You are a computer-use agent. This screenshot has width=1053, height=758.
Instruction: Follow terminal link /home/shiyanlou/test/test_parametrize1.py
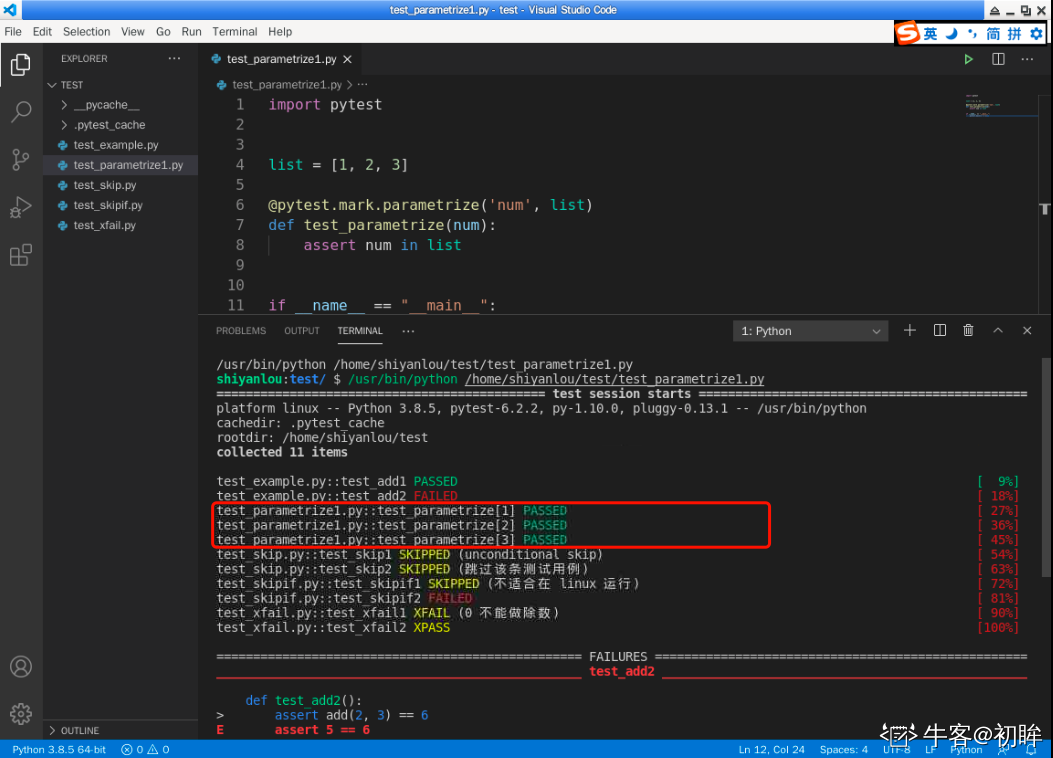coord(614,379)
